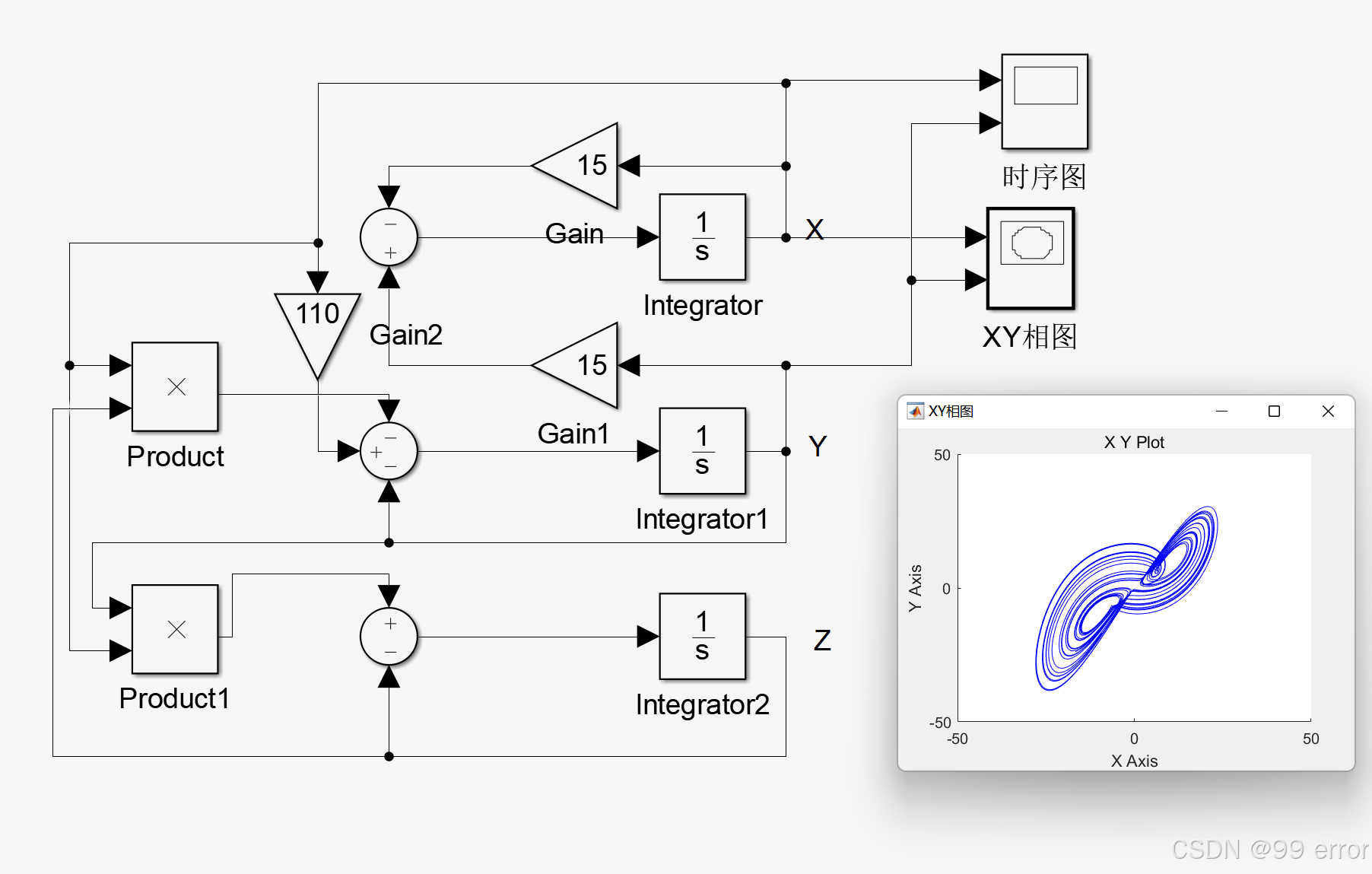
Task: Select the Y signal label
Action: 817,447
